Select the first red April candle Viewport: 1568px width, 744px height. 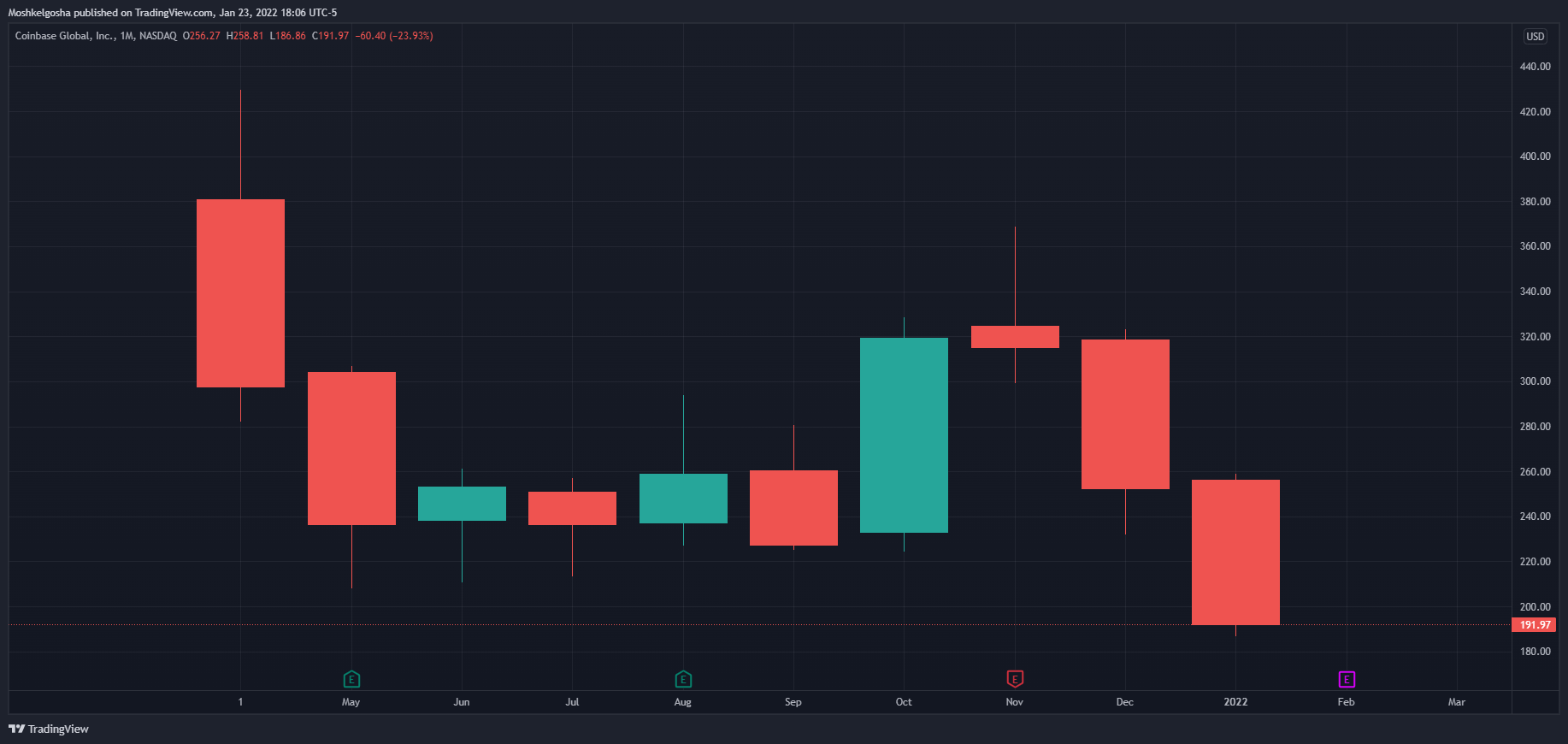(240, 293)
